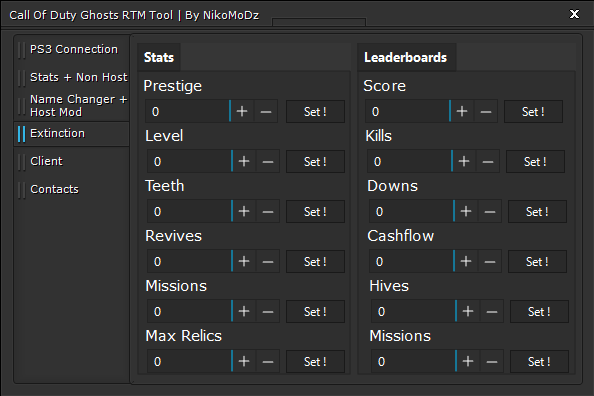
Task: Focus the Prestige number field
Action: point(187,111)
